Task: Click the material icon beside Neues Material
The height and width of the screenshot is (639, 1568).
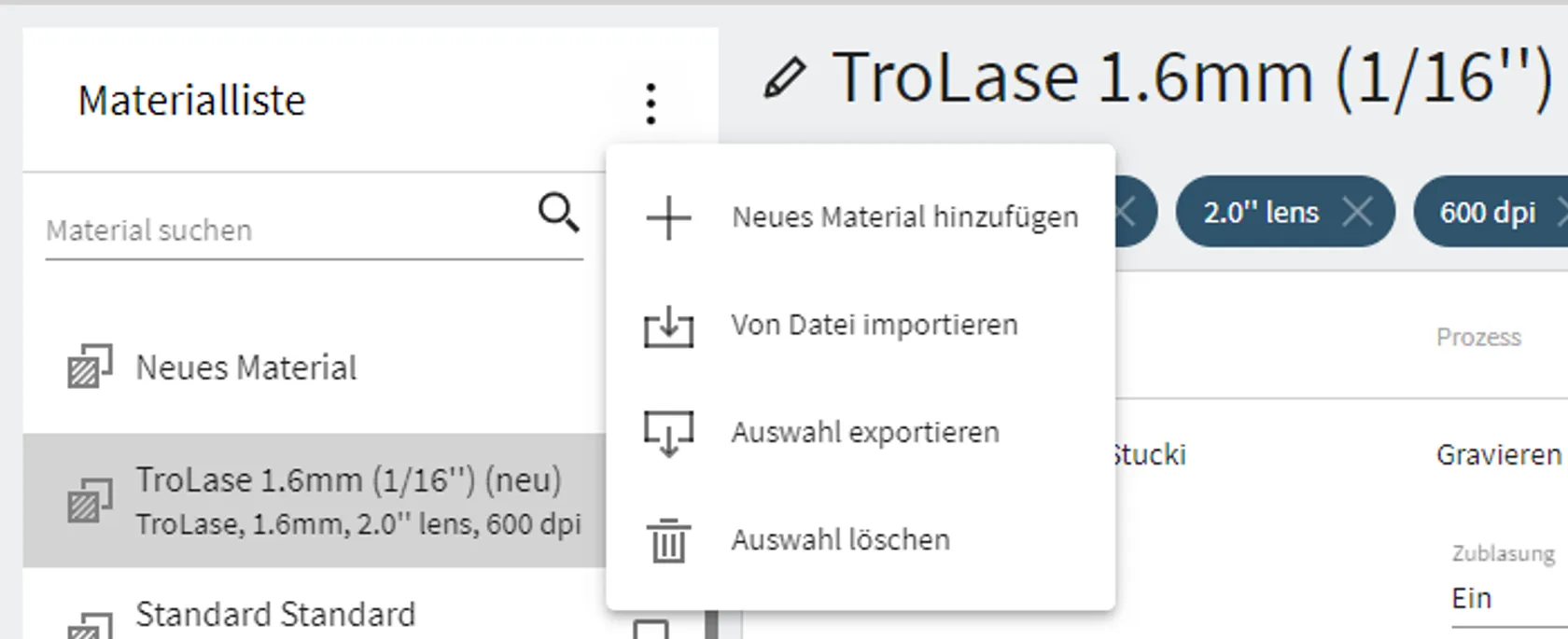Action: pyautogui.click(x=90, y=367)
